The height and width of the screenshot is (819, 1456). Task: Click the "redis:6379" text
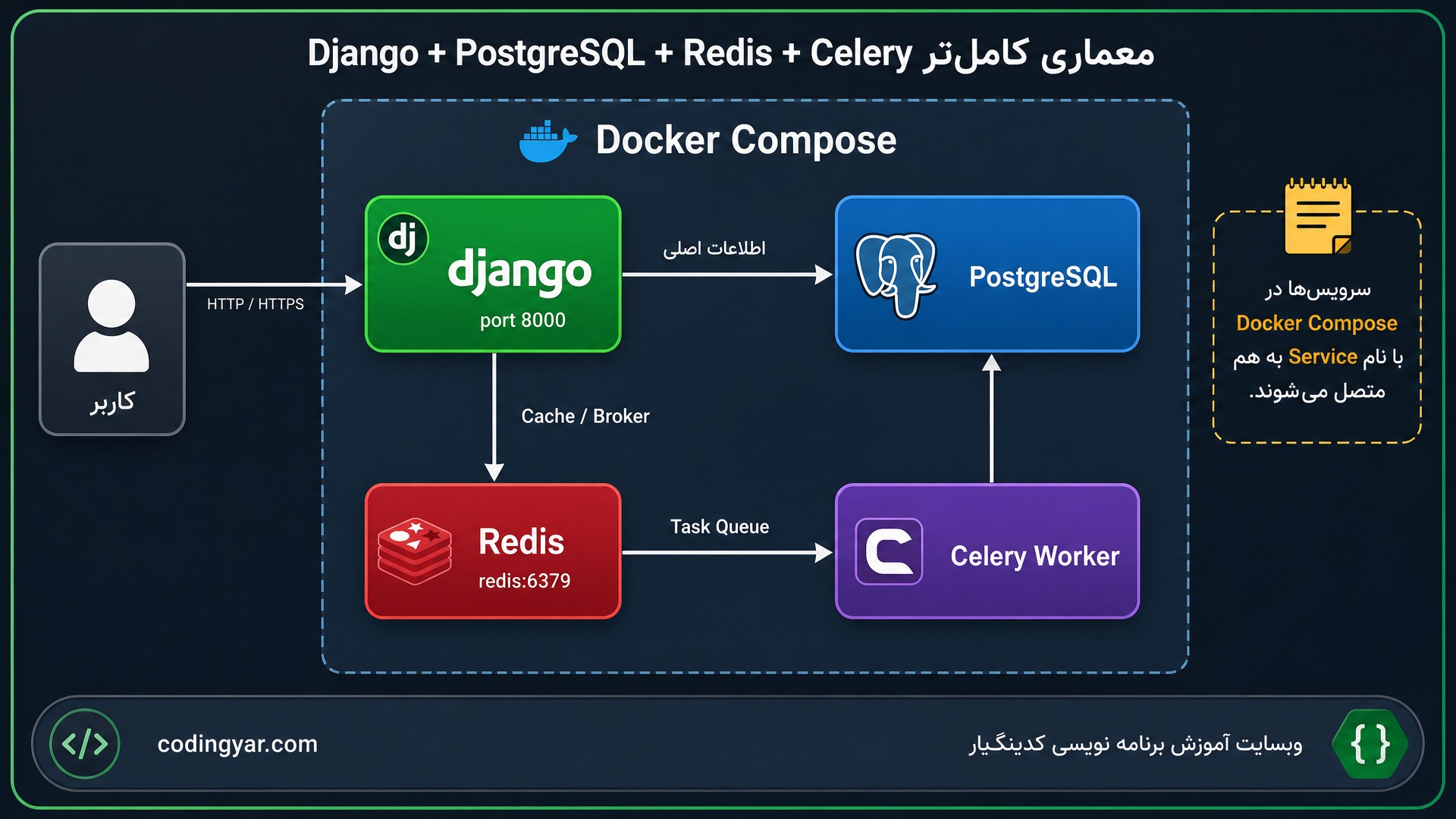pyautogui.click(x=524, y=581)
